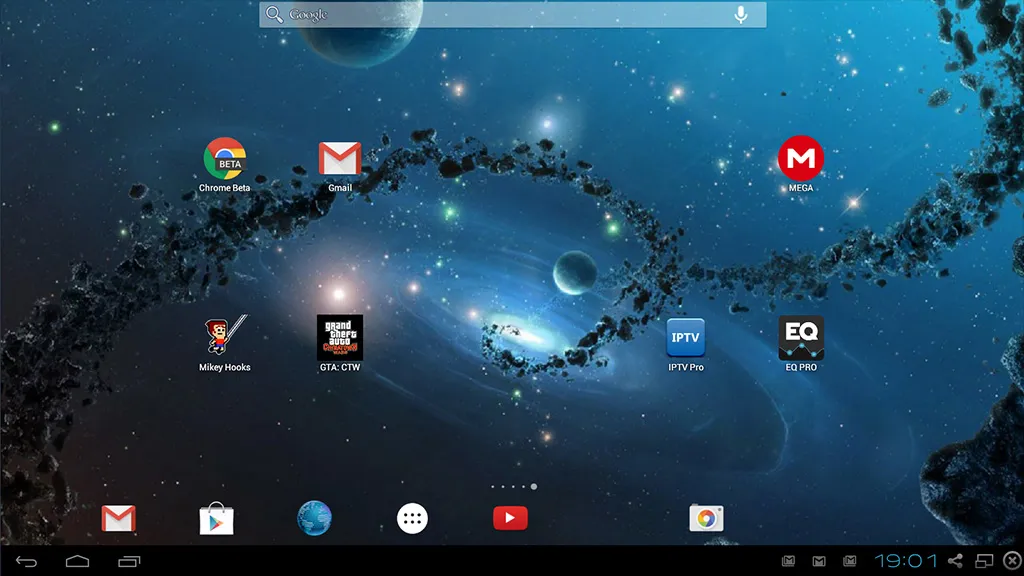Tap the share icon in system bar
The image size is (1024, 576).
[955, 561]
